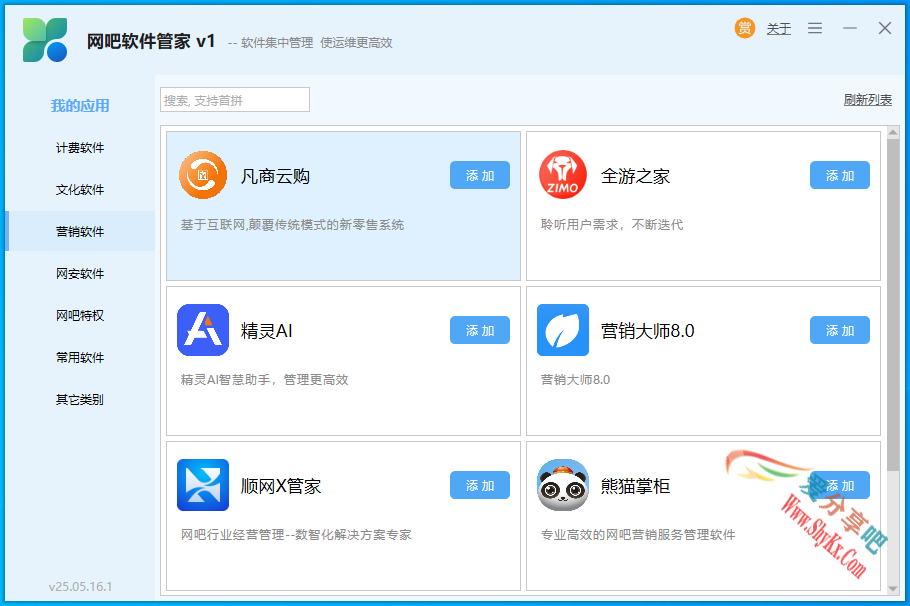Click the scrollbar down arrow

click(893, 589)
